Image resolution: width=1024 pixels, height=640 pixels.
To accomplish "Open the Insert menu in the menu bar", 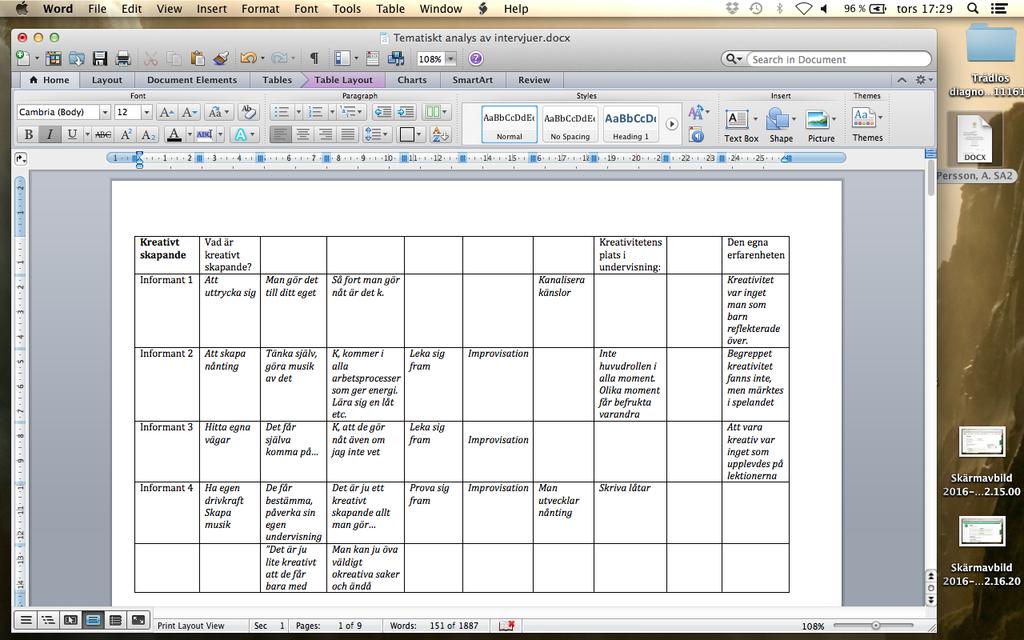I will coord(212,8).
